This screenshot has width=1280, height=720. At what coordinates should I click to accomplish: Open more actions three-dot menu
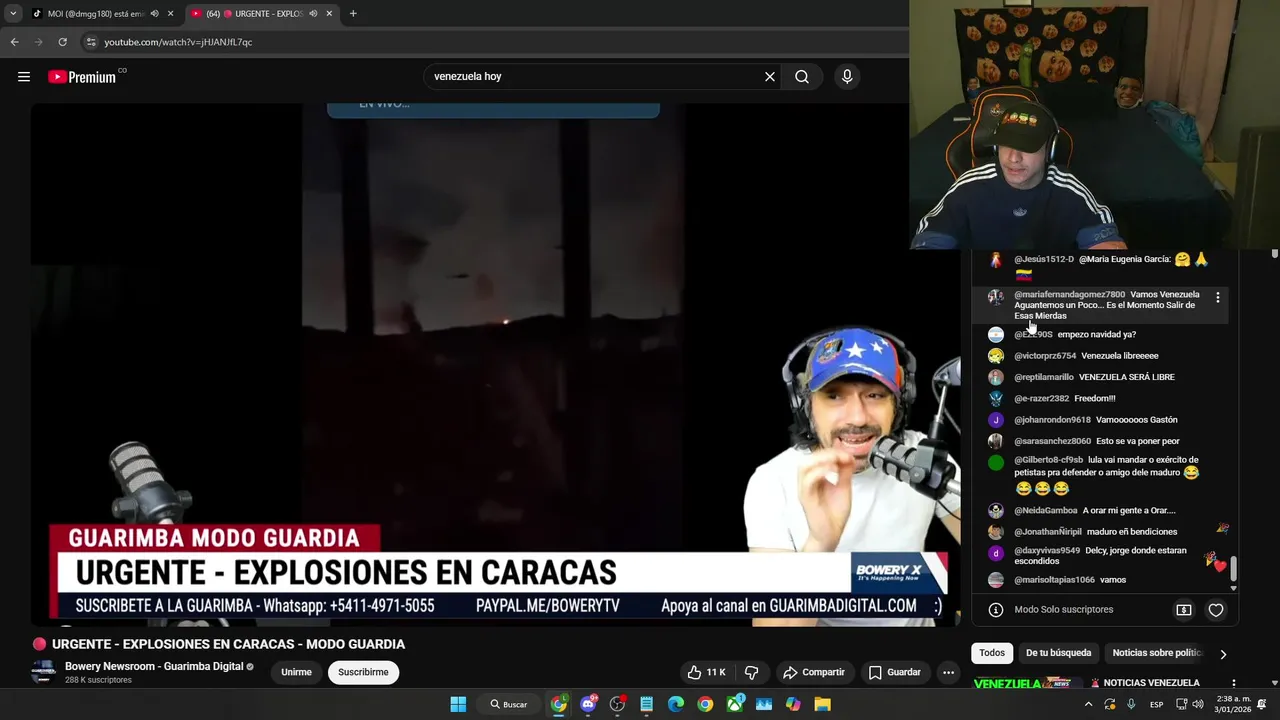948,672
